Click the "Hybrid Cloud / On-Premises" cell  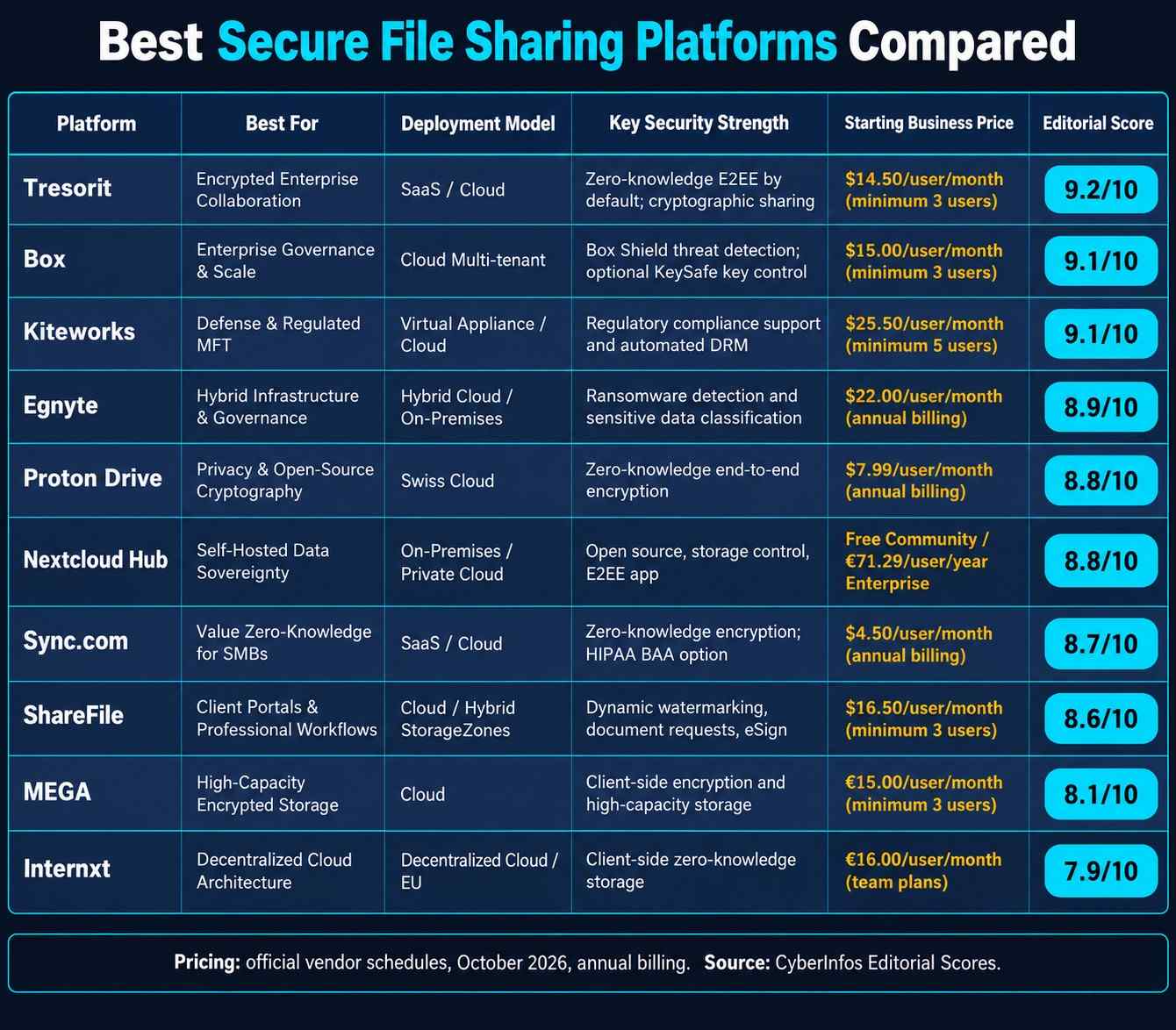[x=457, y=407]
